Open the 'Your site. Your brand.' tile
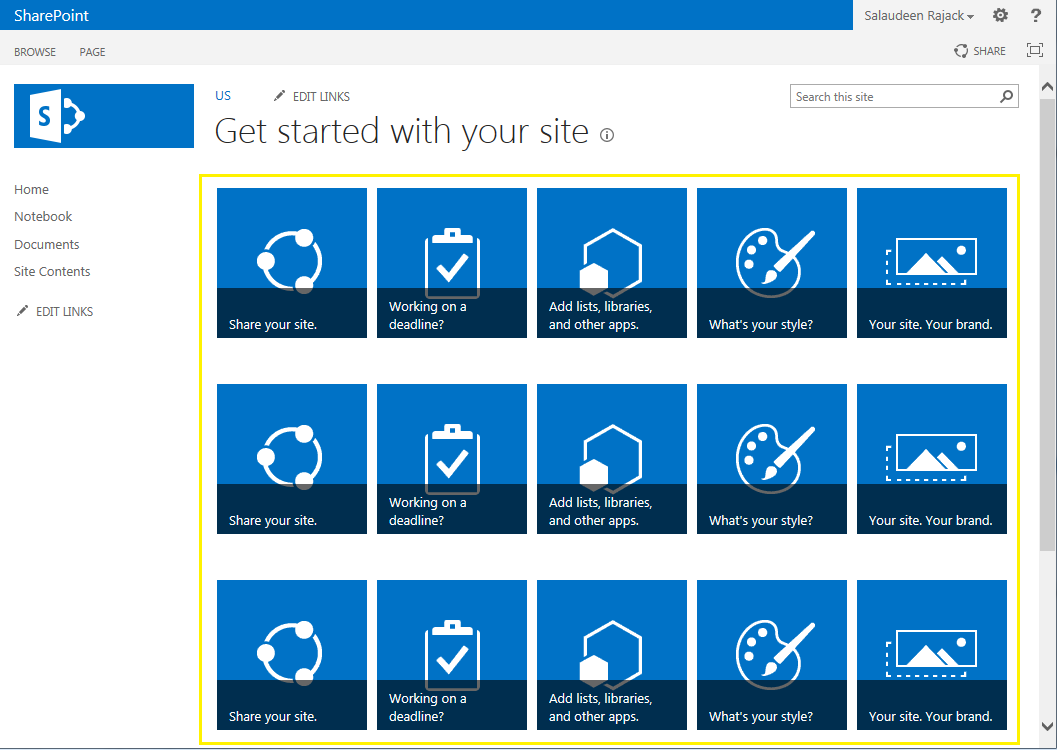Image resolution: width=1057 pixels, height=750 pixels. click(x=931, y=262)
